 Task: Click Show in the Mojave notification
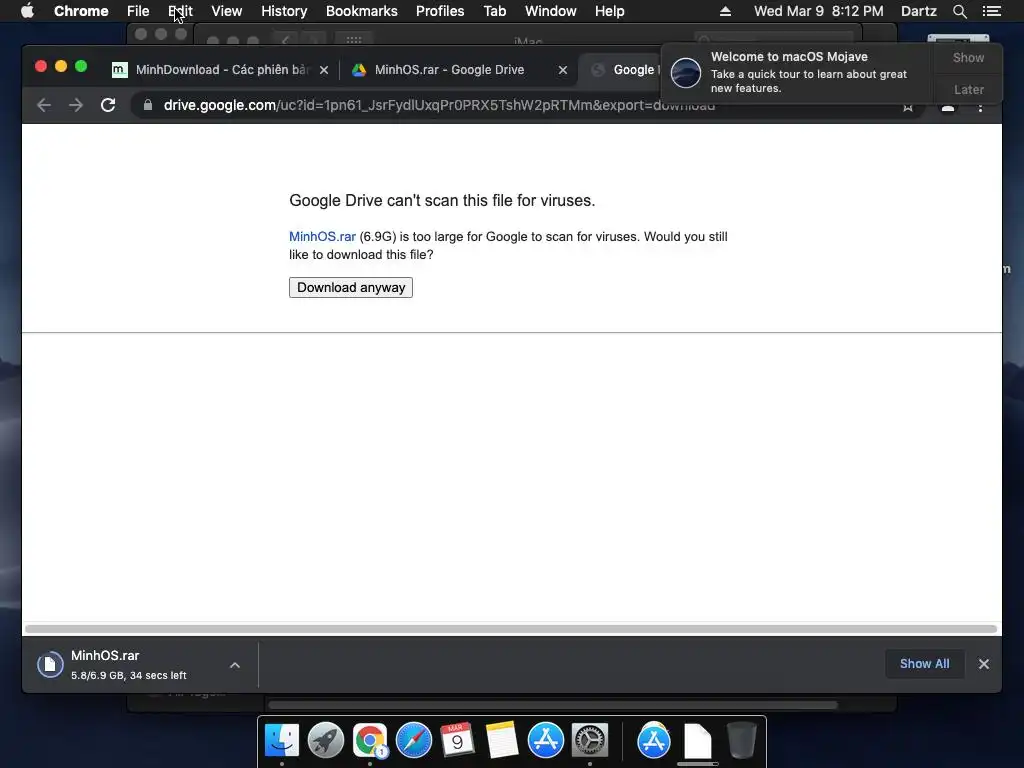[968, 58]
